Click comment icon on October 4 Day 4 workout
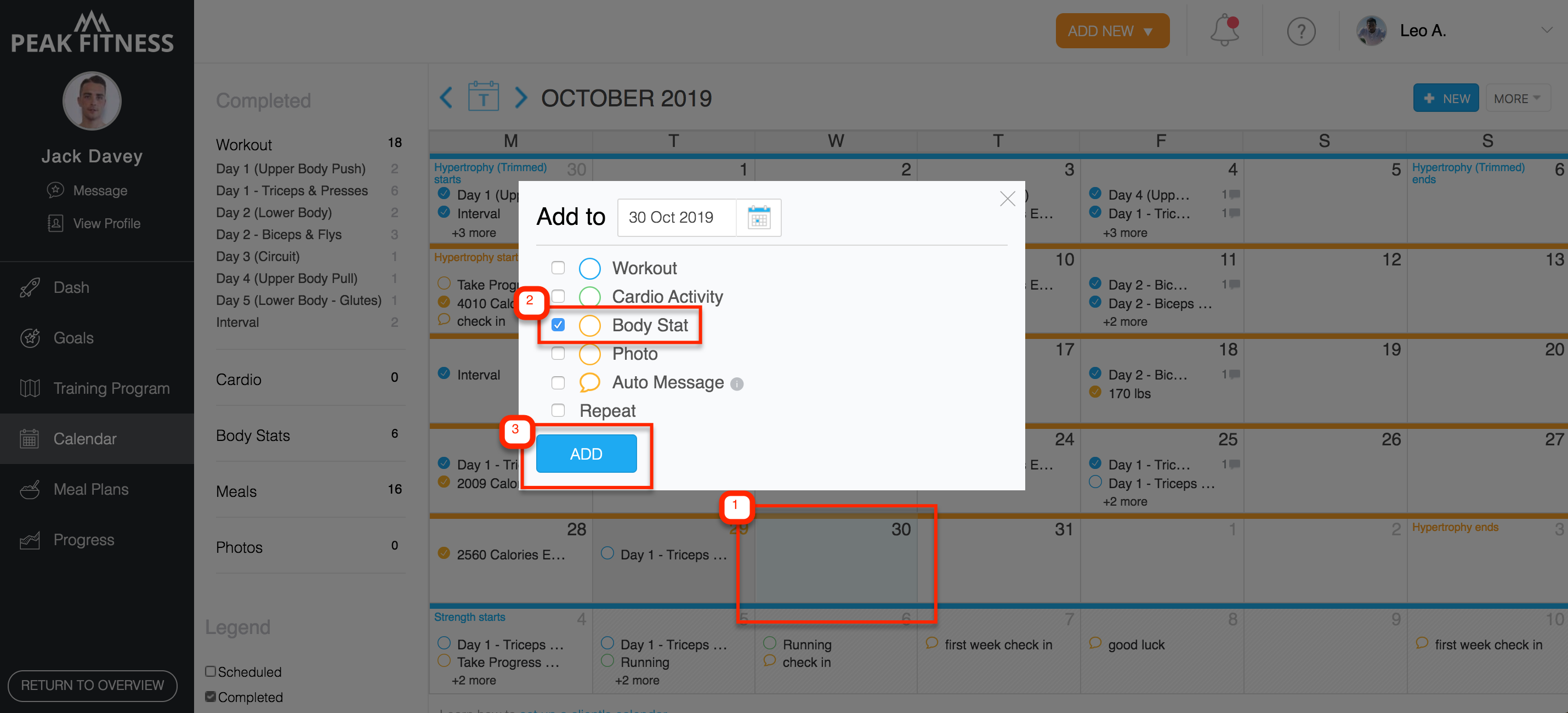Image resolution: width=1568 pixels, height=713 pixels. point(1235,194)
